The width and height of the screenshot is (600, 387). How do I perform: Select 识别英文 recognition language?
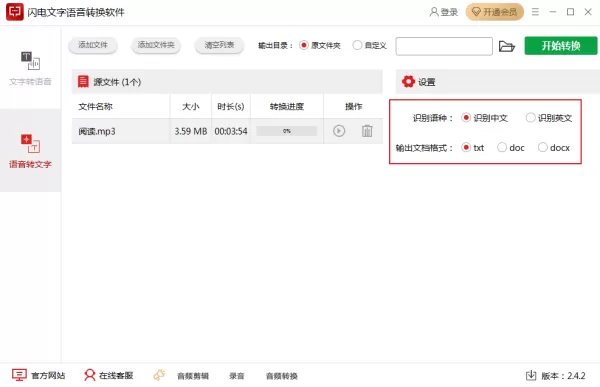coord(549,118)
